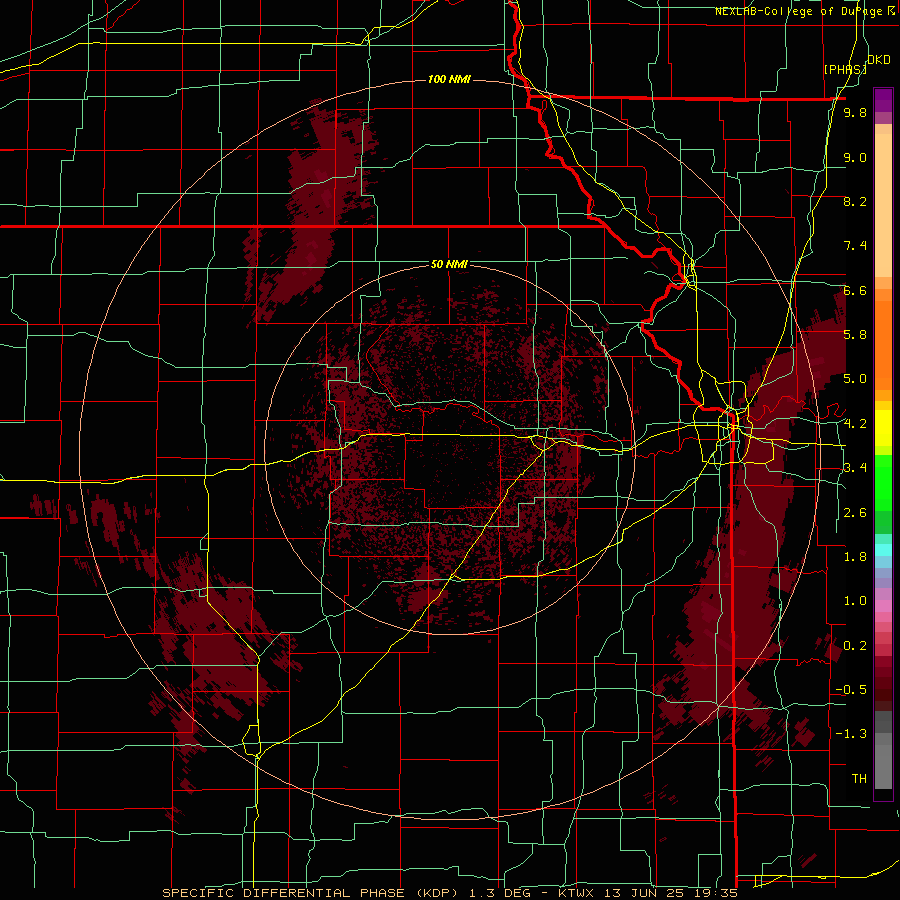Click the 0.2 value on the color scale
Viewport: 900px width, 900px height.
click(855, 646)
